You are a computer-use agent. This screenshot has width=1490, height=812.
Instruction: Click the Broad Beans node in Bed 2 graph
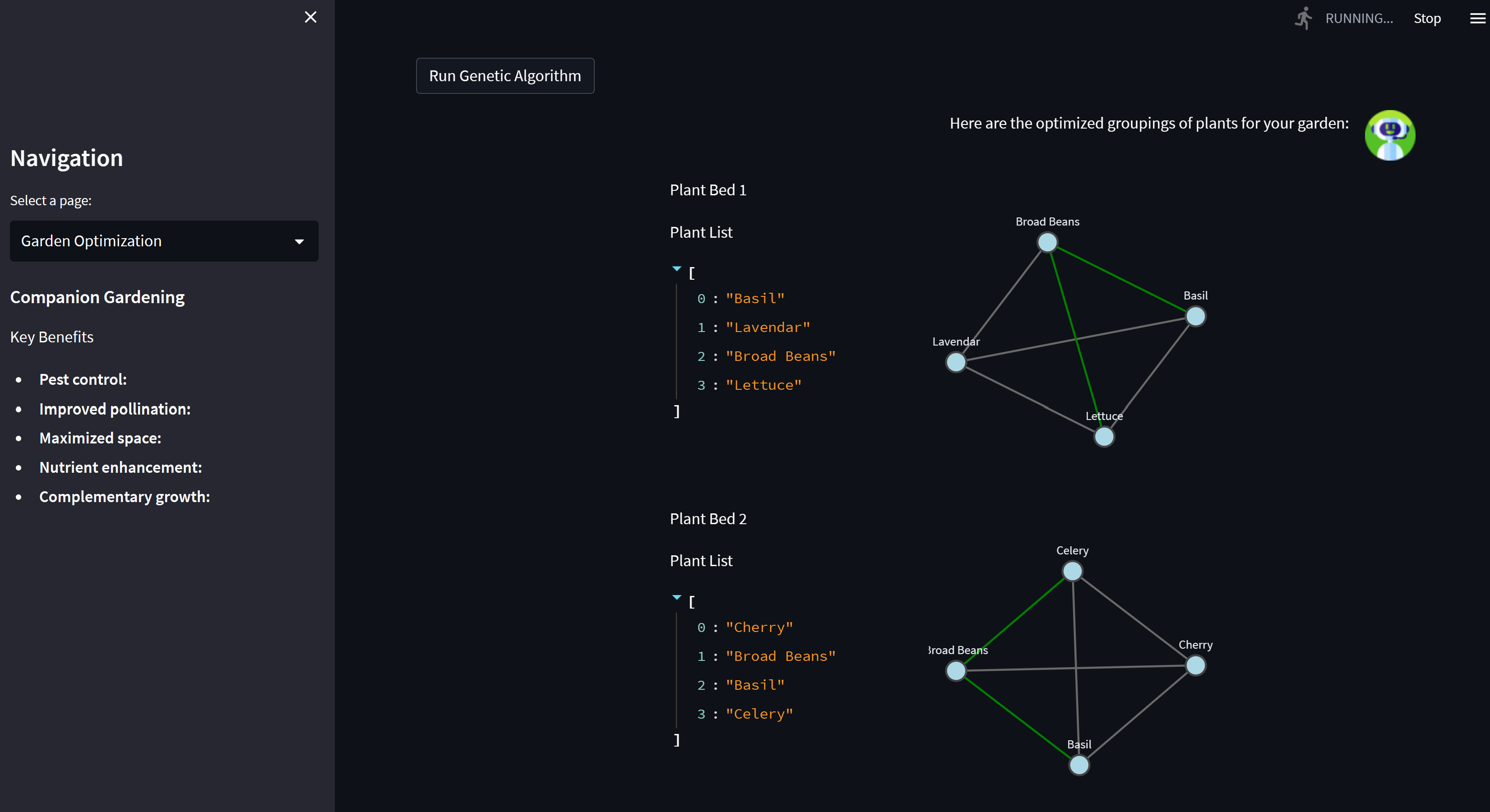pos(956,671)
